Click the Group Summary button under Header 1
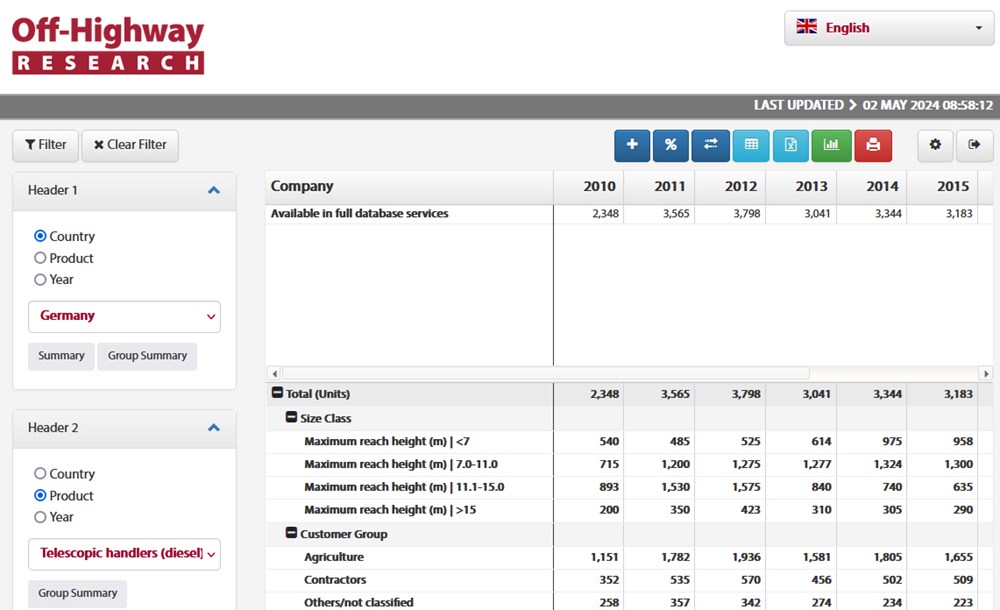 click(x=147, y=356)
